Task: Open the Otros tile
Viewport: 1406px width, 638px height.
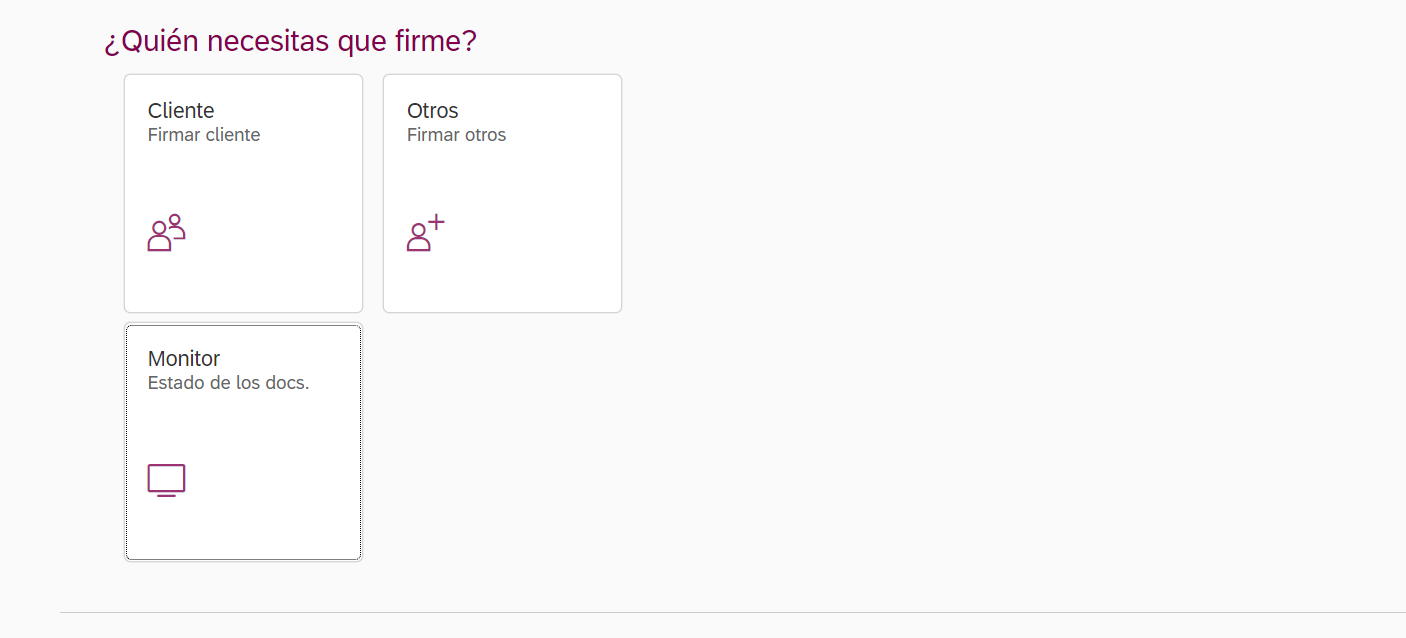Action: 502,193
